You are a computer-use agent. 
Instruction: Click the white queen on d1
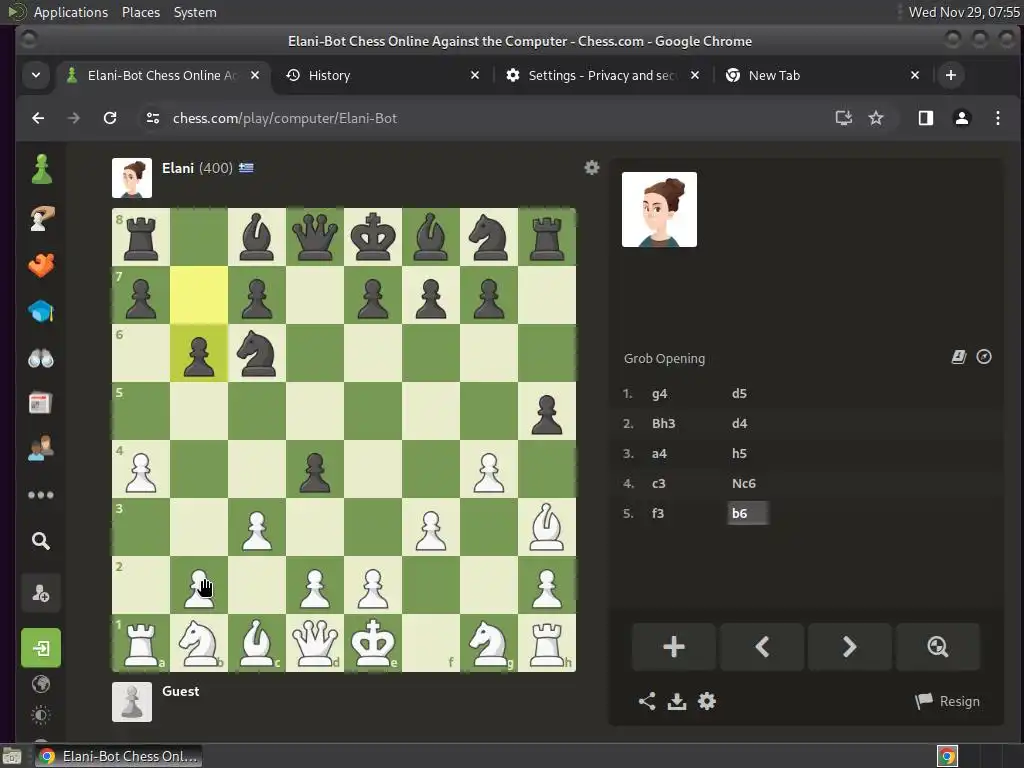(x=315, y=643)
